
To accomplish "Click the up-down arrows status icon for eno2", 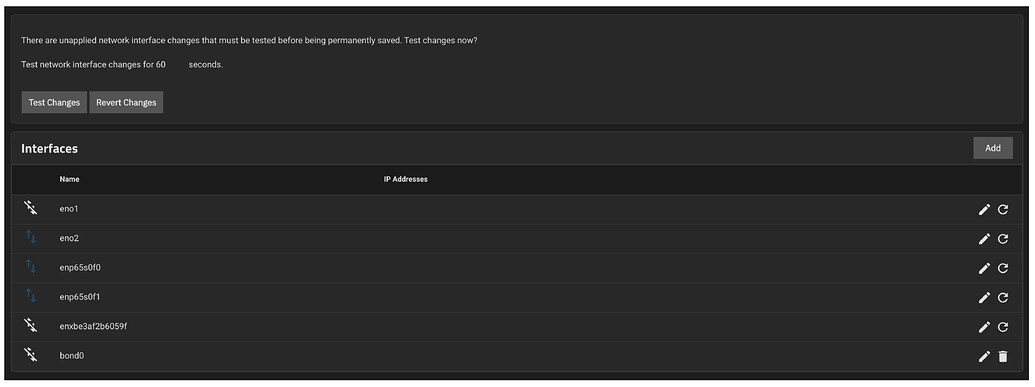I will (x=31, y=236).
